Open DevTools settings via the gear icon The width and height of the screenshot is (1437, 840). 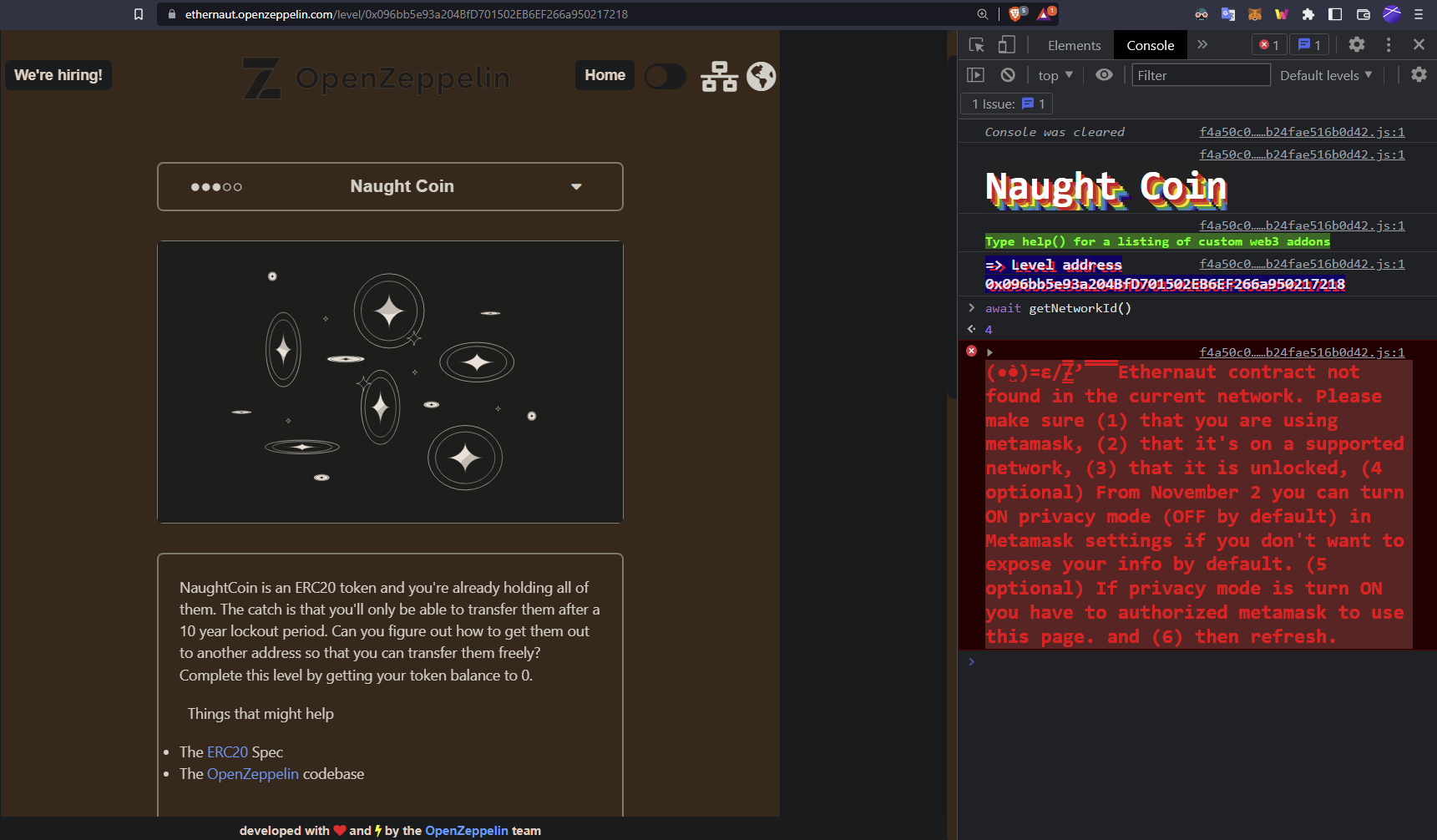(x=1358, y=44)
